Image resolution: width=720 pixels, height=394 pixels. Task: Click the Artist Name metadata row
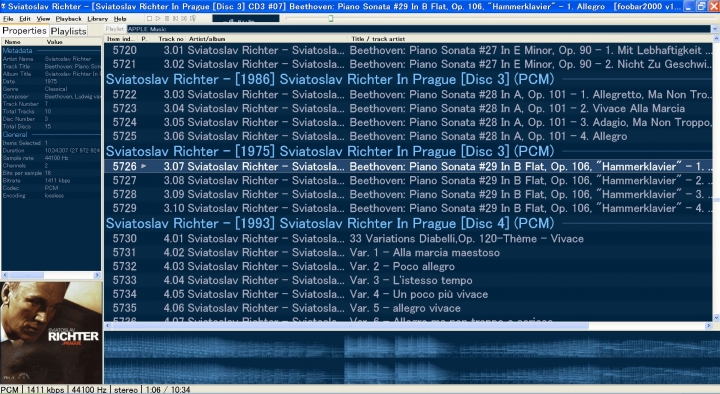tap(51, 59)
